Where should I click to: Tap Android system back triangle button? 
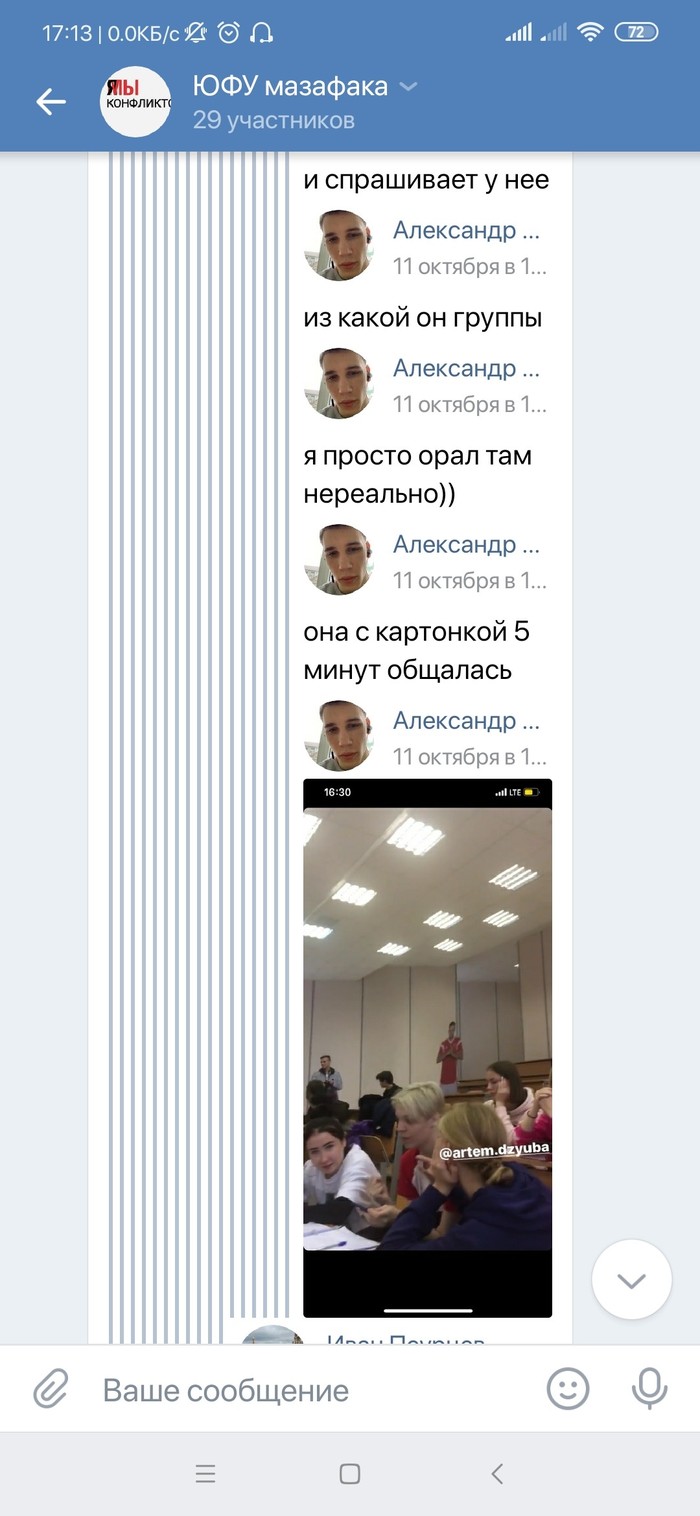tap(497, 1473)
